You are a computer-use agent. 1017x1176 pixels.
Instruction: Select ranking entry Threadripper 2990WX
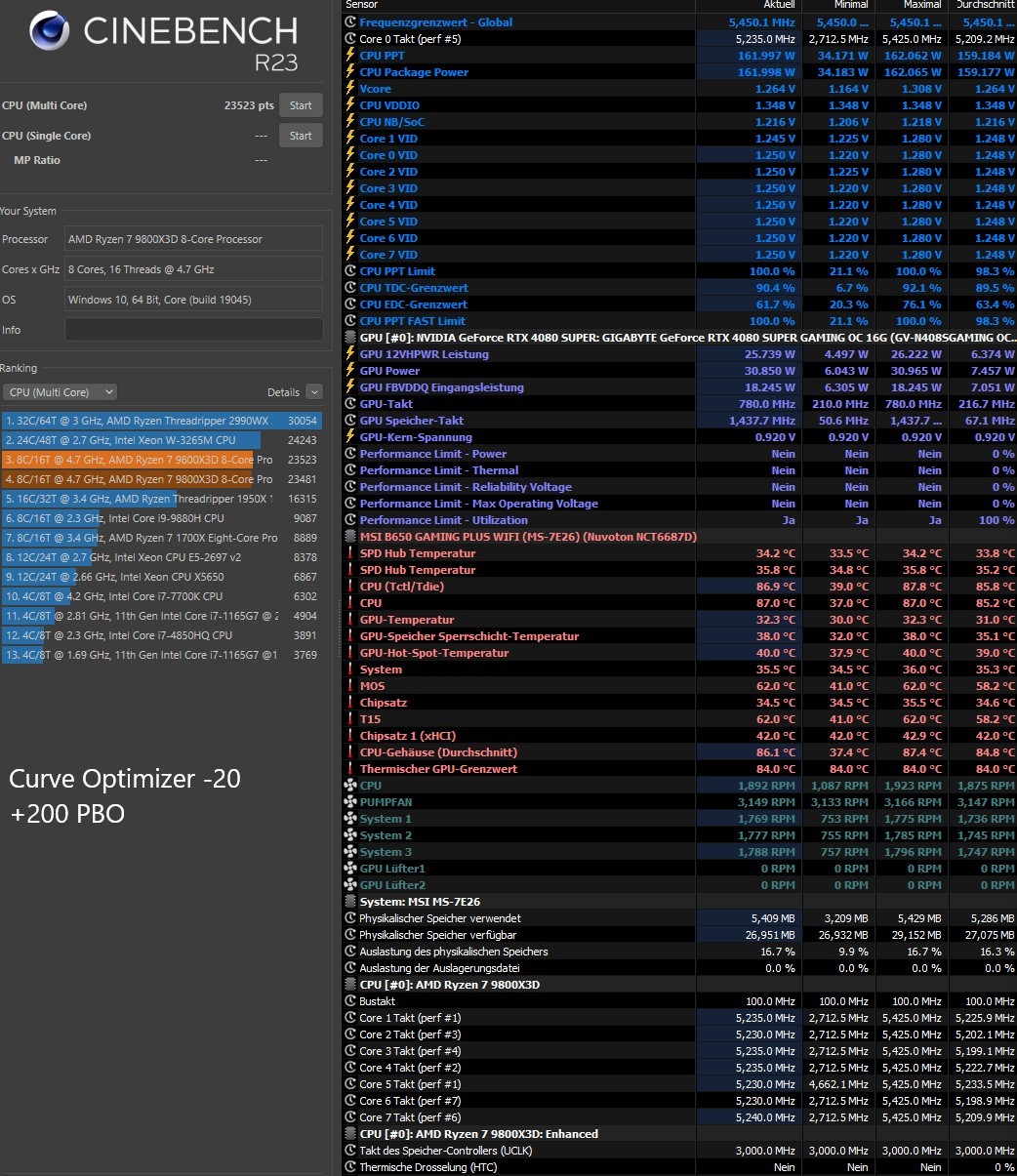pyautogui.click(x=162, y=421)
